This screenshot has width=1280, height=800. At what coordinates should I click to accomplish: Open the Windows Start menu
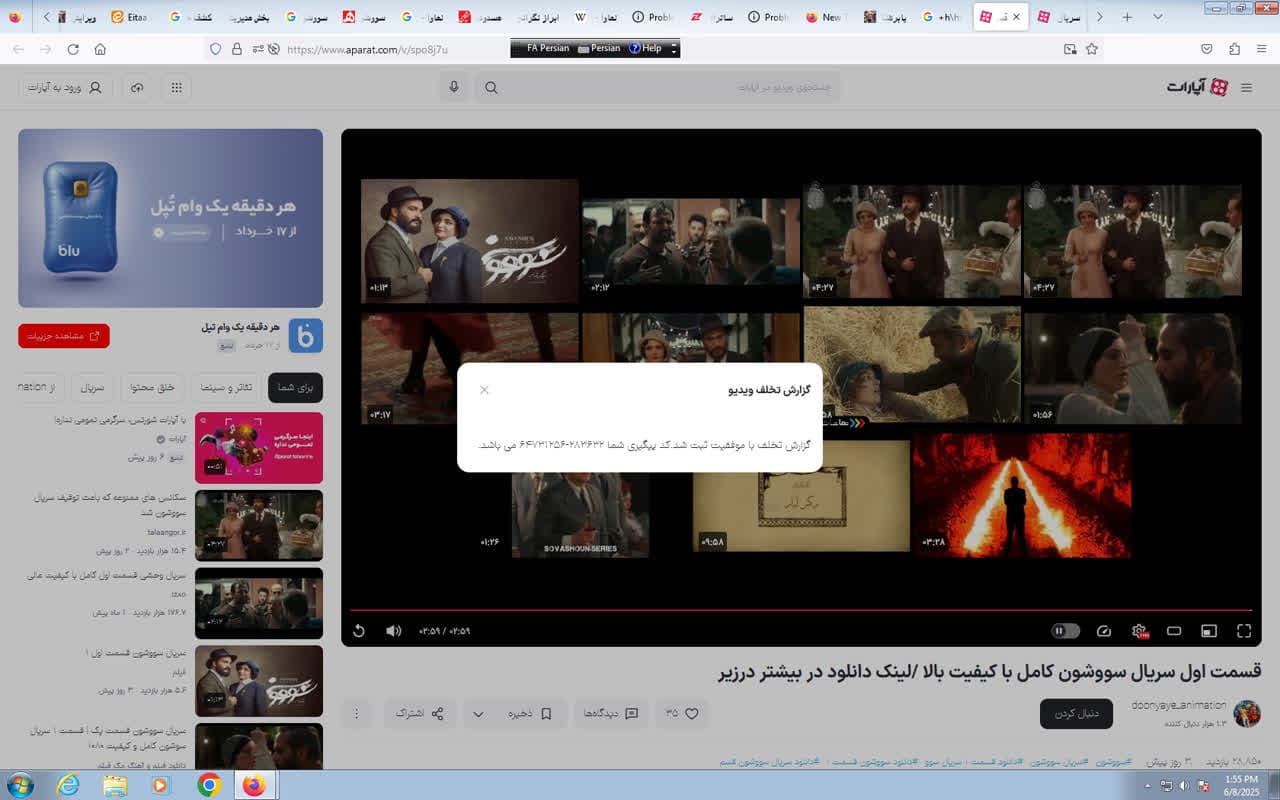coord(19,785)
